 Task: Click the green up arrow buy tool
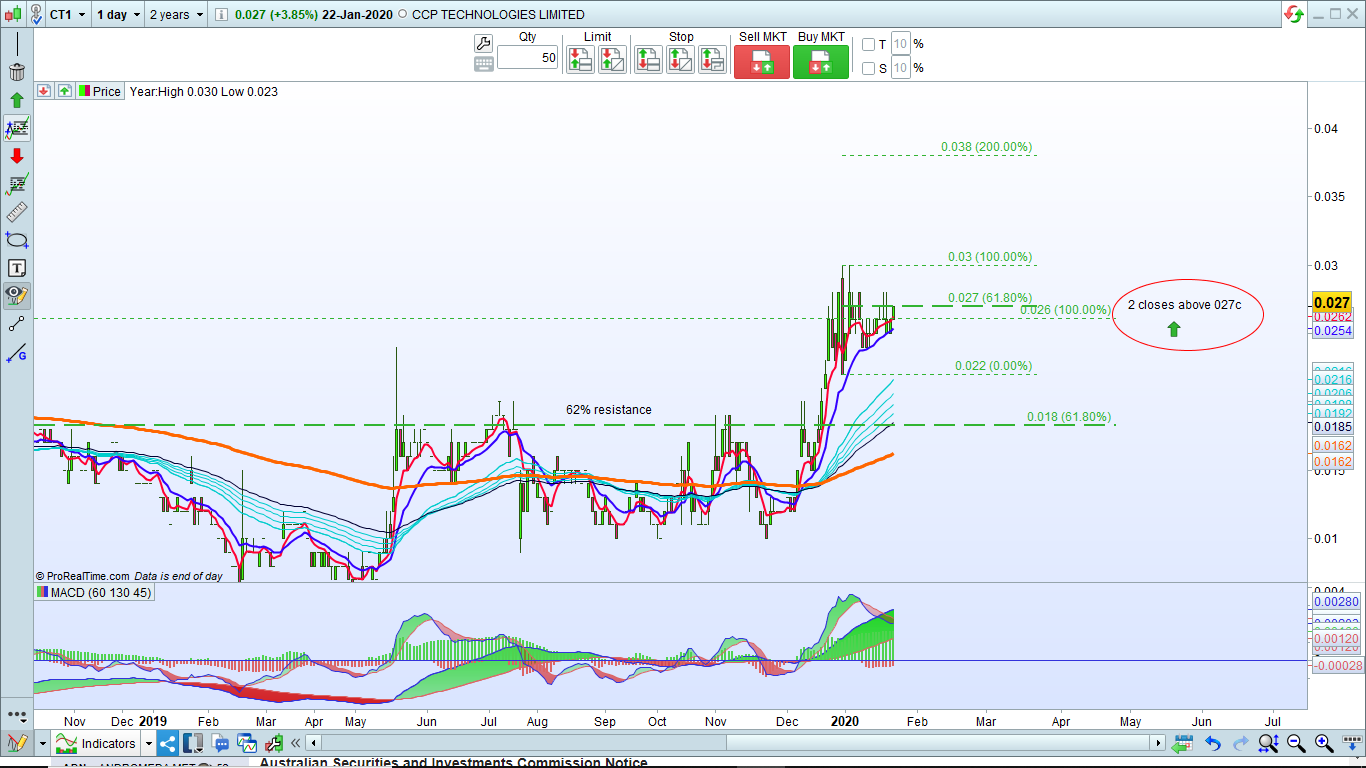tap(17, 100)
